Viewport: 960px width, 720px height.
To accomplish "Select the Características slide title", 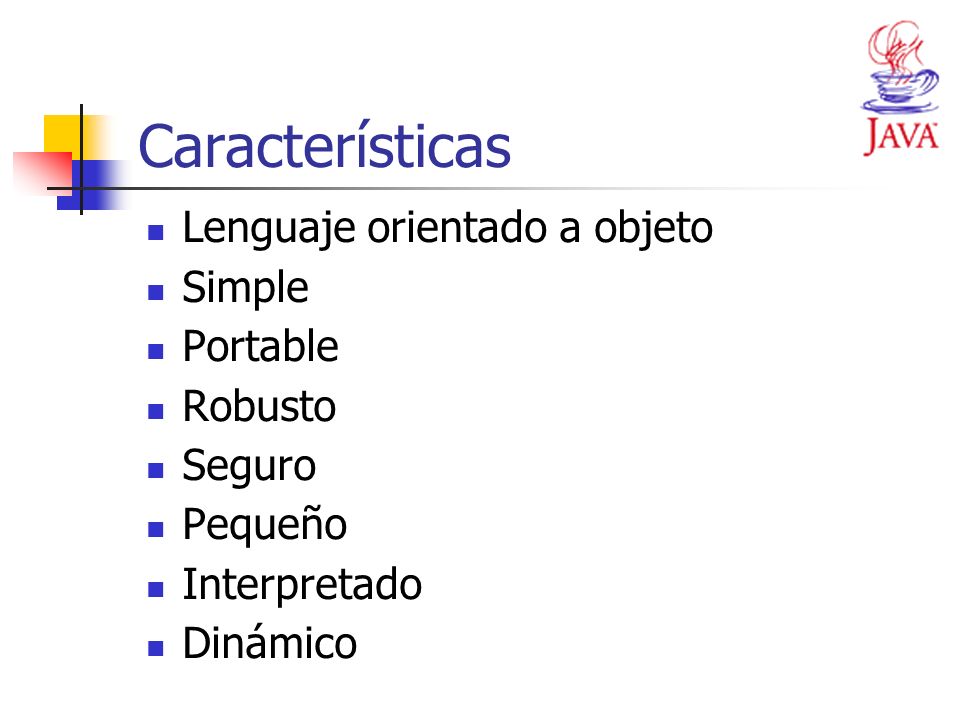I will (x=324, y=146).
